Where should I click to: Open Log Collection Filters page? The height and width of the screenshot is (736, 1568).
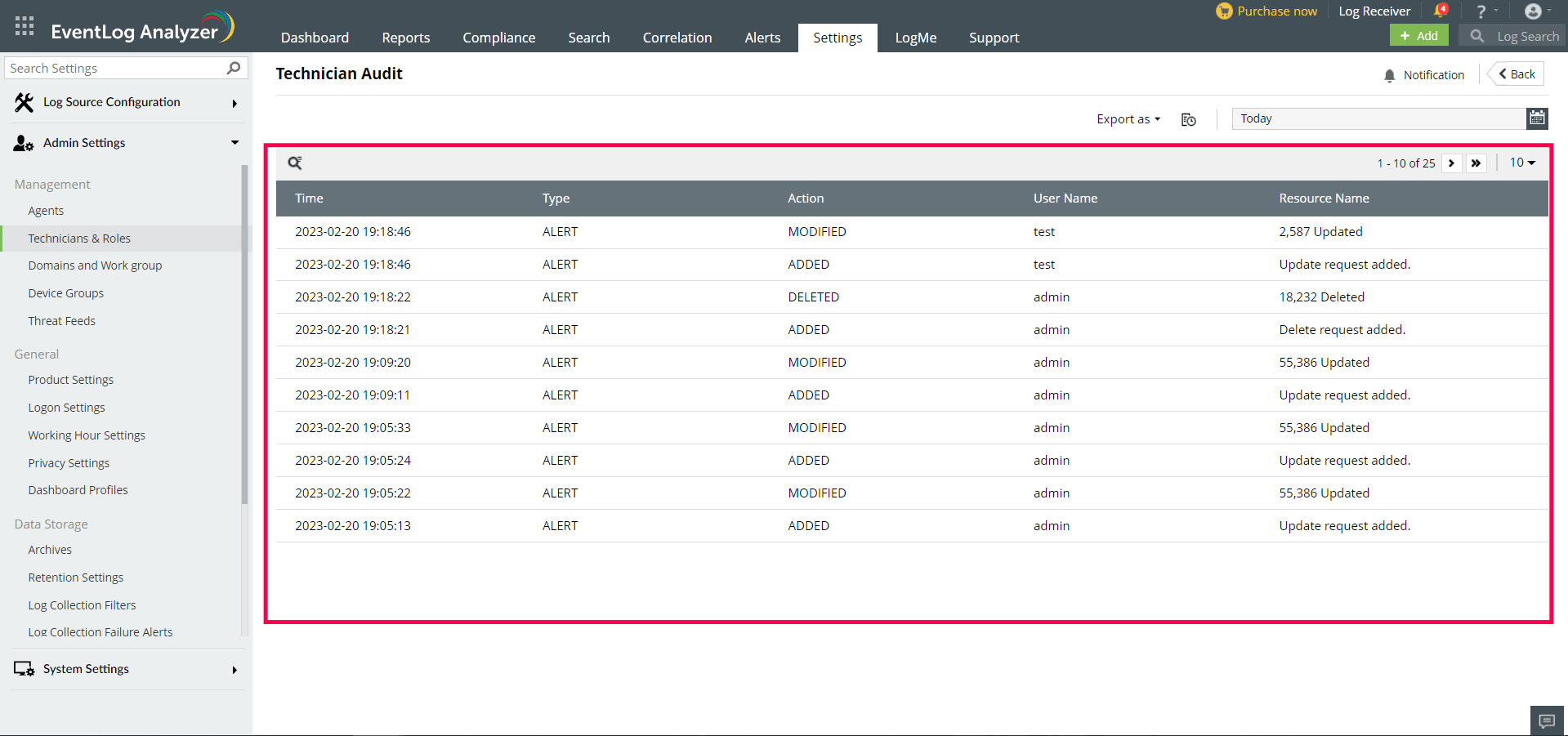point(82,605)
